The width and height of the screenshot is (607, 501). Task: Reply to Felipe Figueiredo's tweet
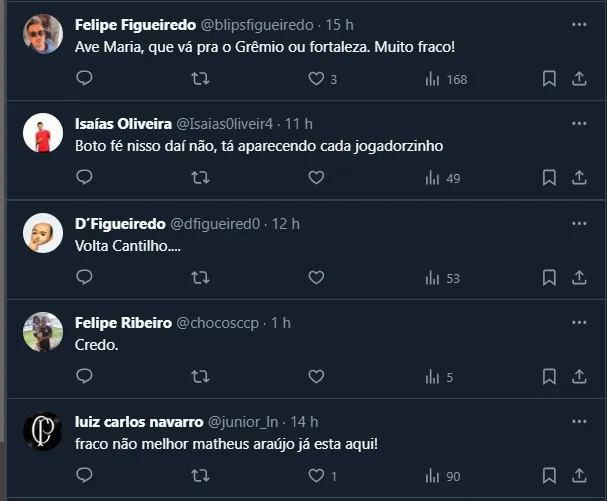click(x=85, y=79)
